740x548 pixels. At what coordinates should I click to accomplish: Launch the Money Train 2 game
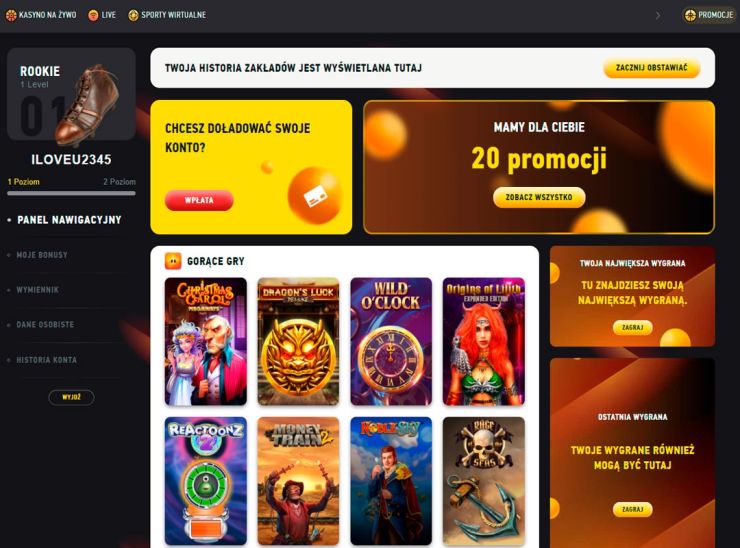click(x=298, y=481)
